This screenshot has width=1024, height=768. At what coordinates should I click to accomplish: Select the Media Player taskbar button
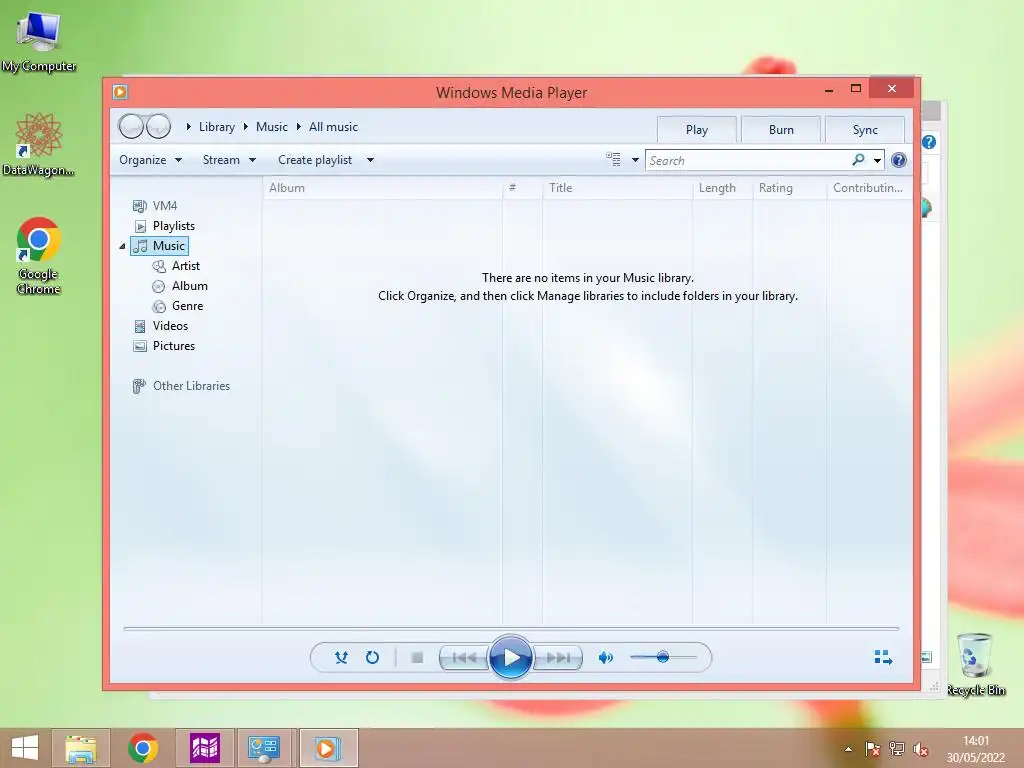[328, 748]
